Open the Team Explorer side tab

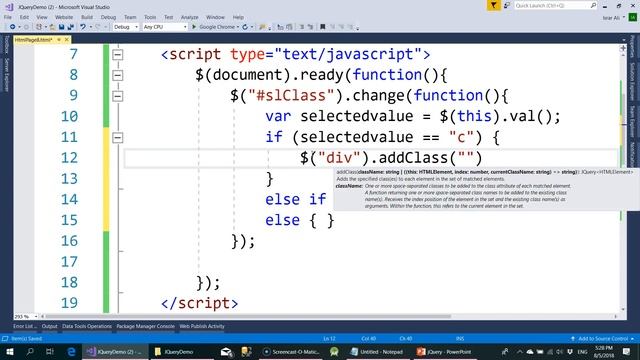pos(632,121)
